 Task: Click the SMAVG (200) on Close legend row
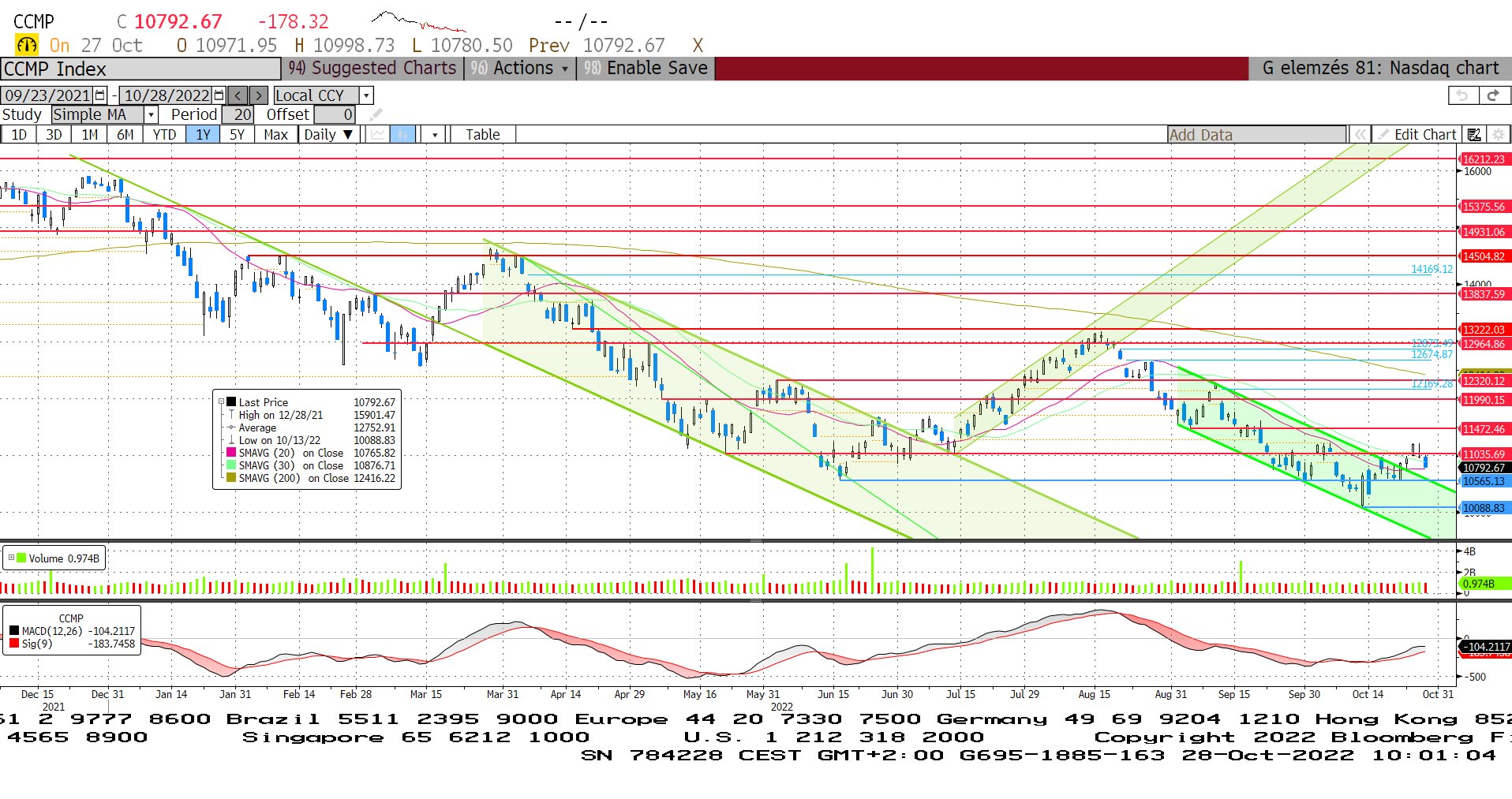click(x=311, y=478)
